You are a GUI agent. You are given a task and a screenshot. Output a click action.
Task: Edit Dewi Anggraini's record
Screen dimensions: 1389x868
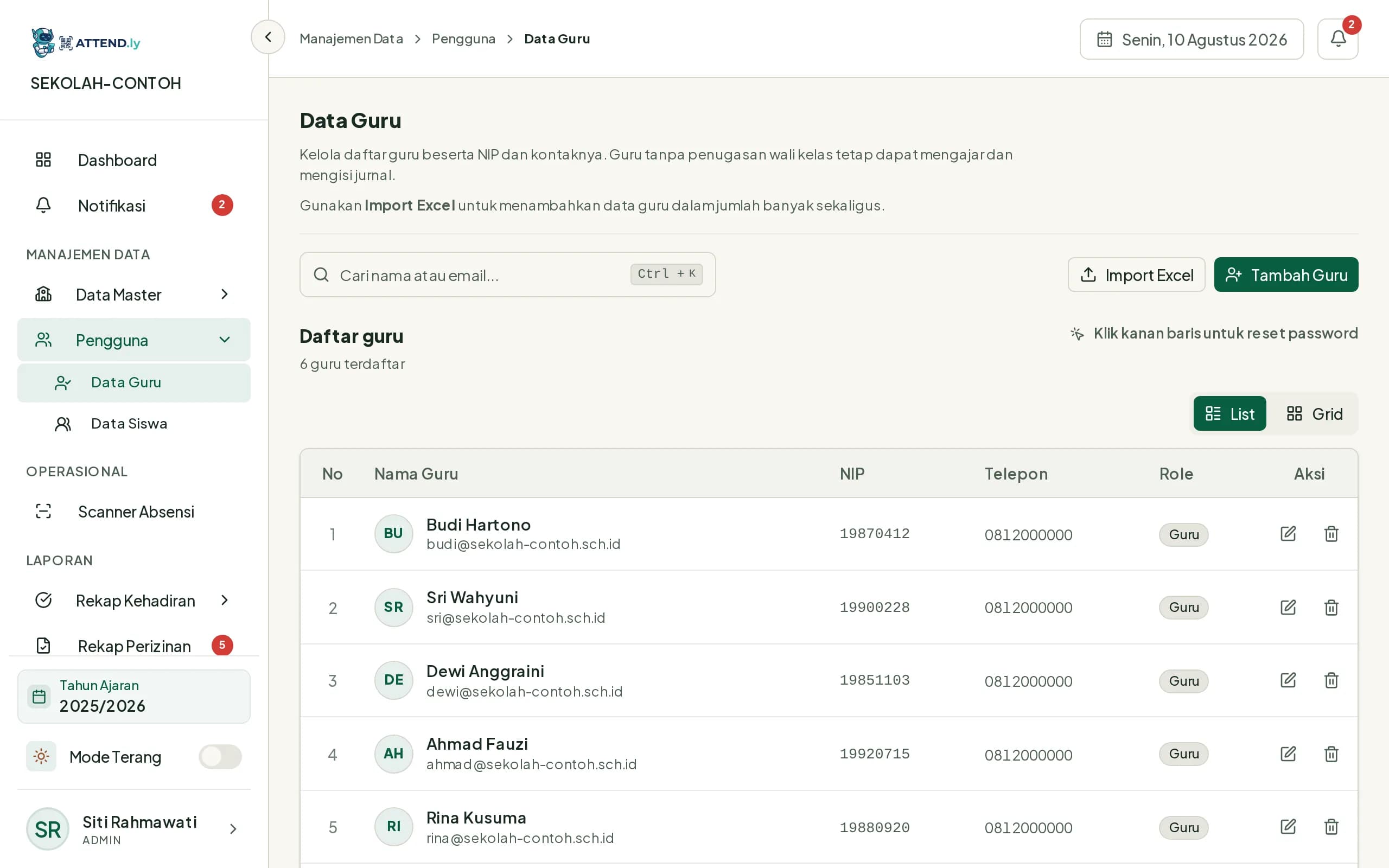coord(1288,680)
